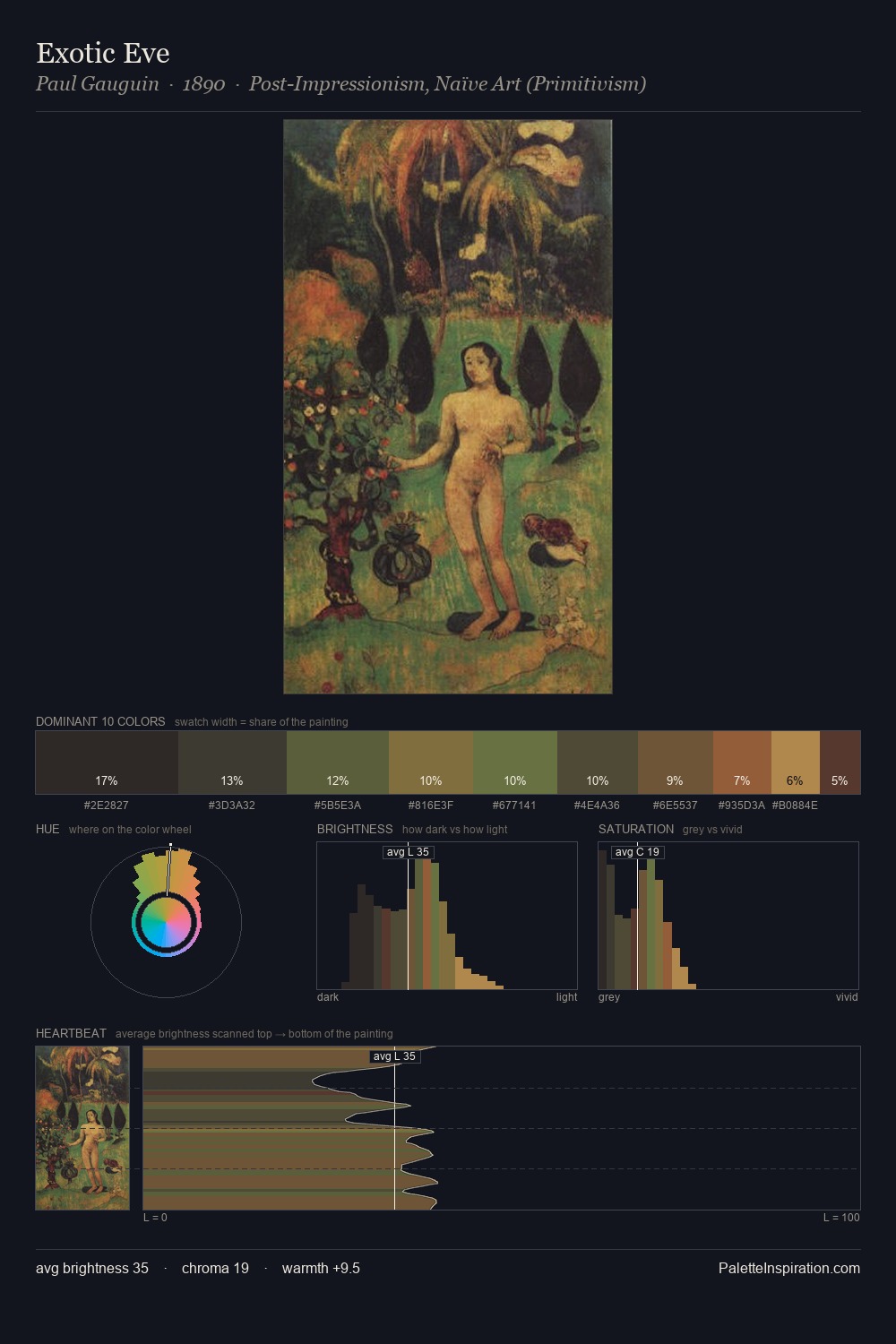Select the 10% green swatch #677141
896x1344 pixels.
515,762
